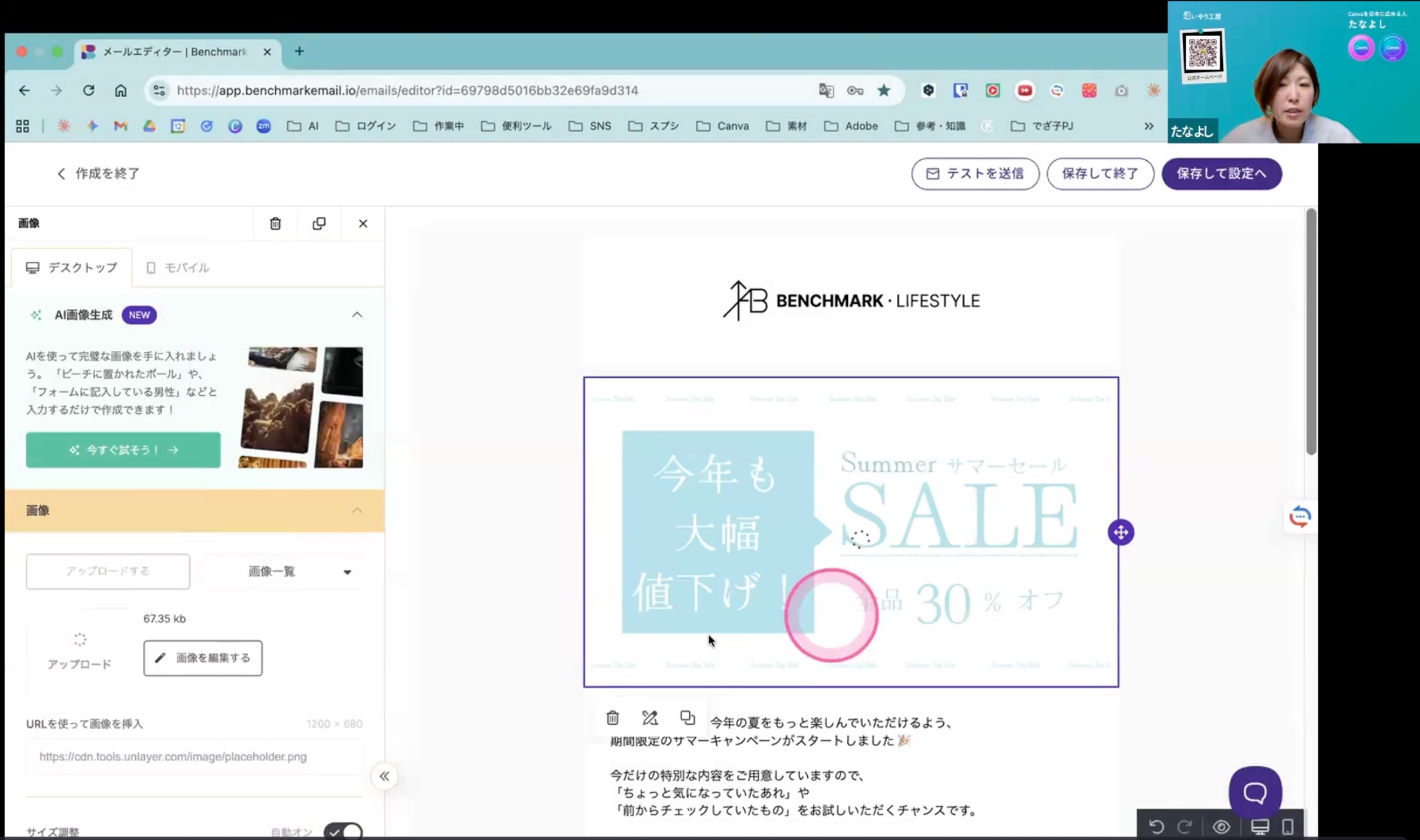Collapse the 画像 section header

click(x=356, y=510)
